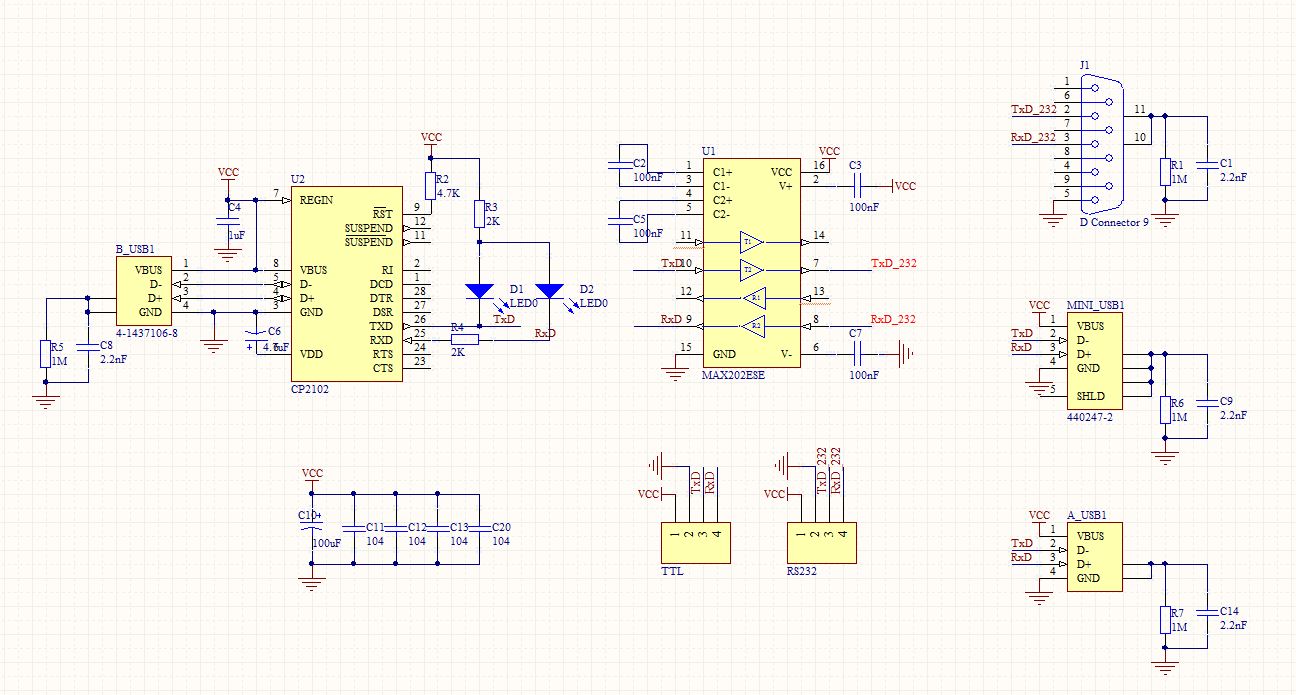This screenshot has height=695, width=1296.
Task: Select polarized capacitor C6
Action: coord(257,337)
